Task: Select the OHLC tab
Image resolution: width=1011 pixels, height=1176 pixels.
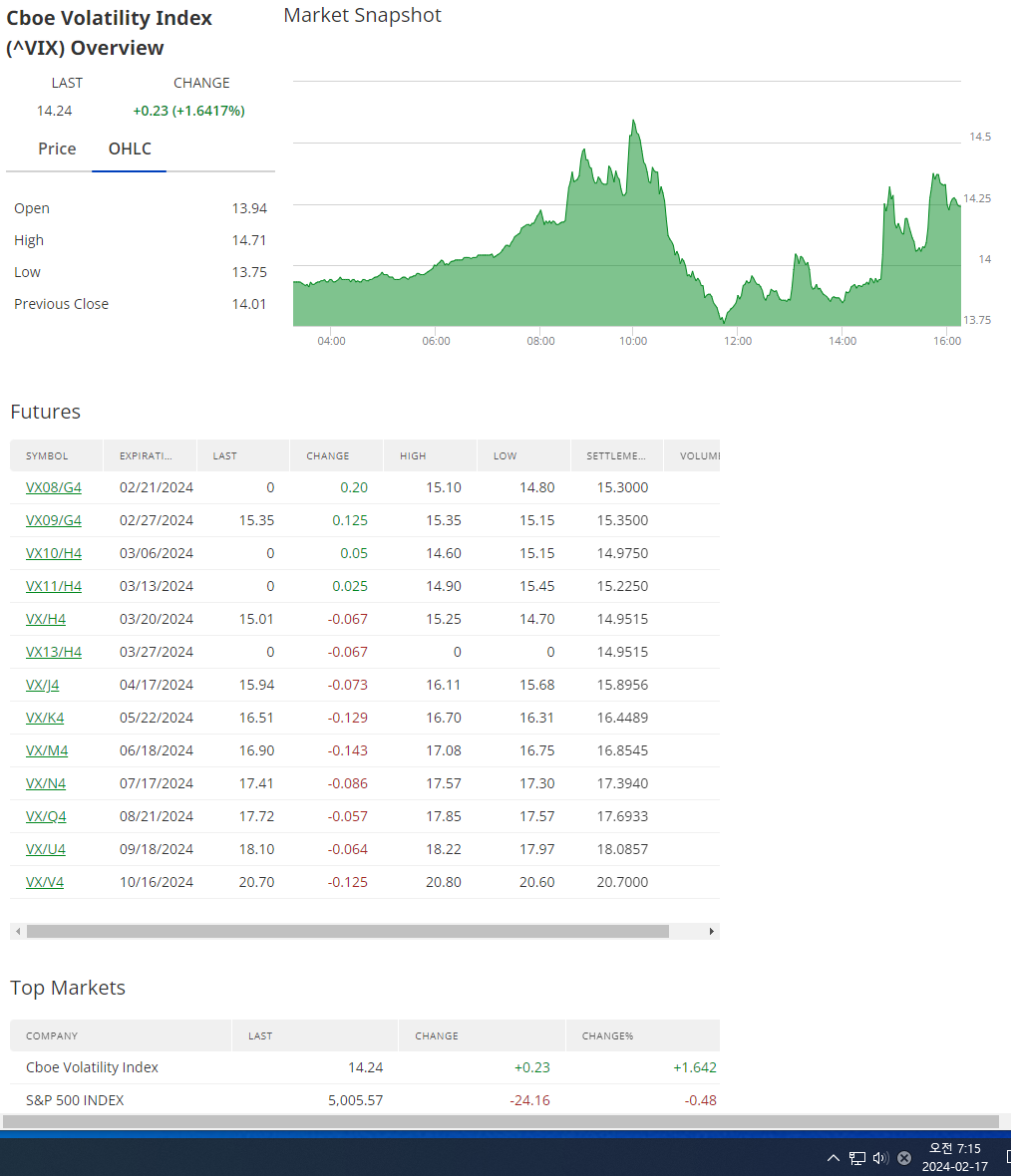Action: click(129, 148)
